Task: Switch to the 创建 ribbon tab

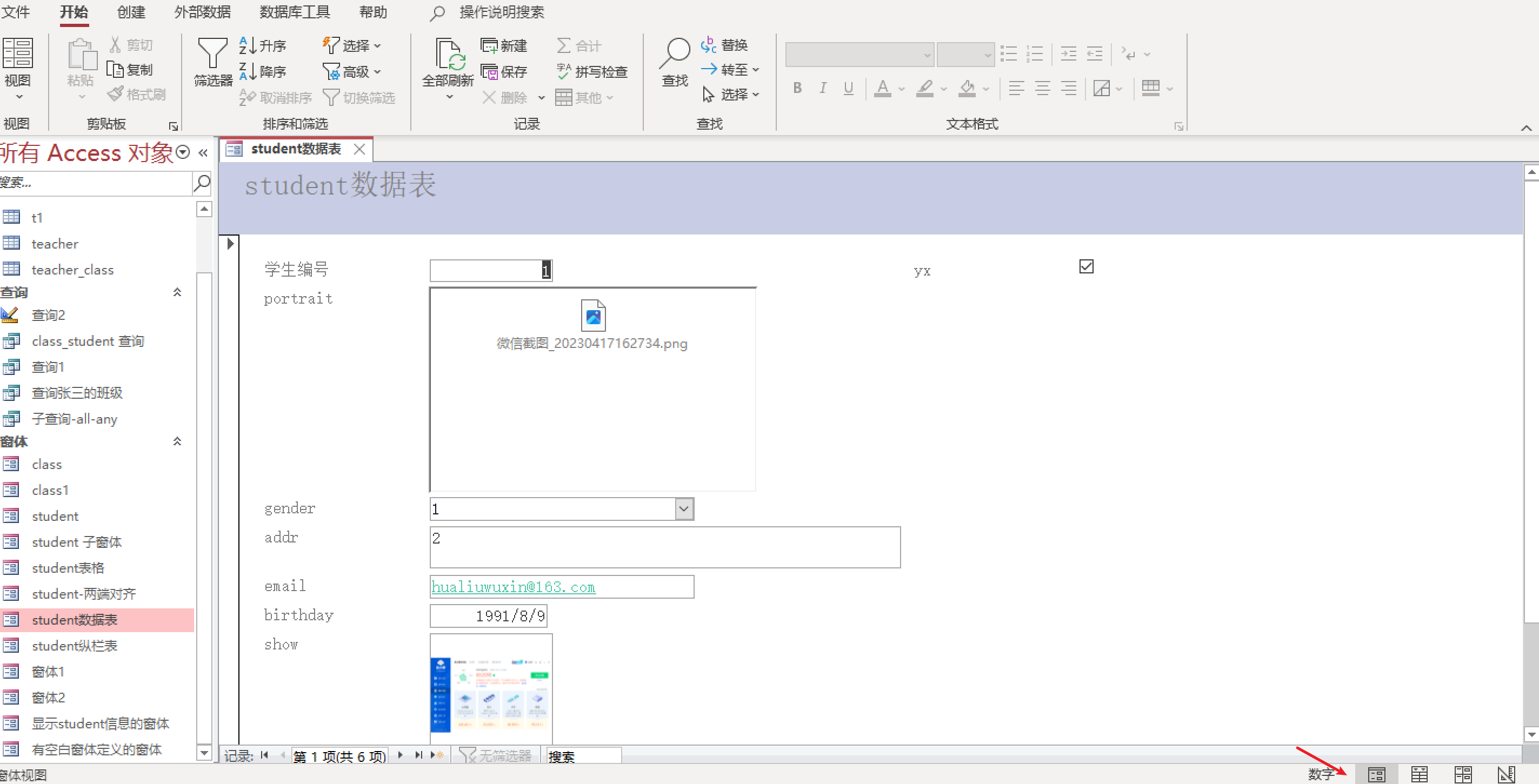Action: click(x=131, y=12)
